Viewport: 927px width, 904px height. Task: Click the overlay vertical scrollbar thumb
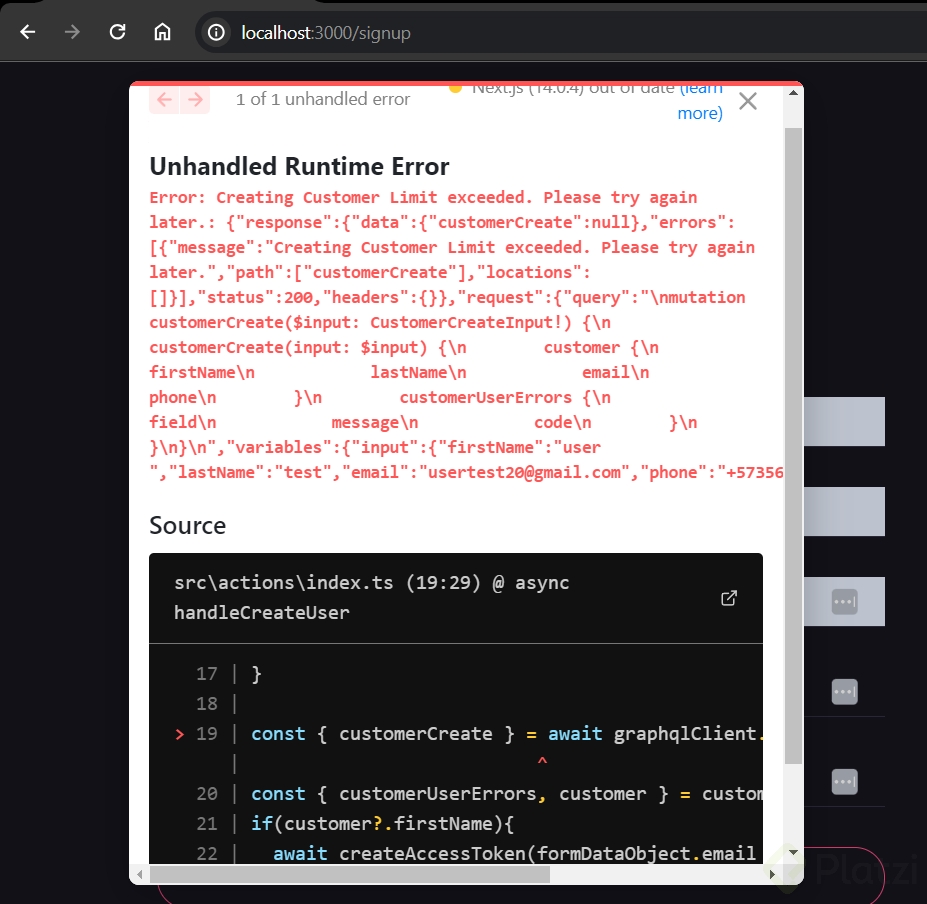pos(793,446)
